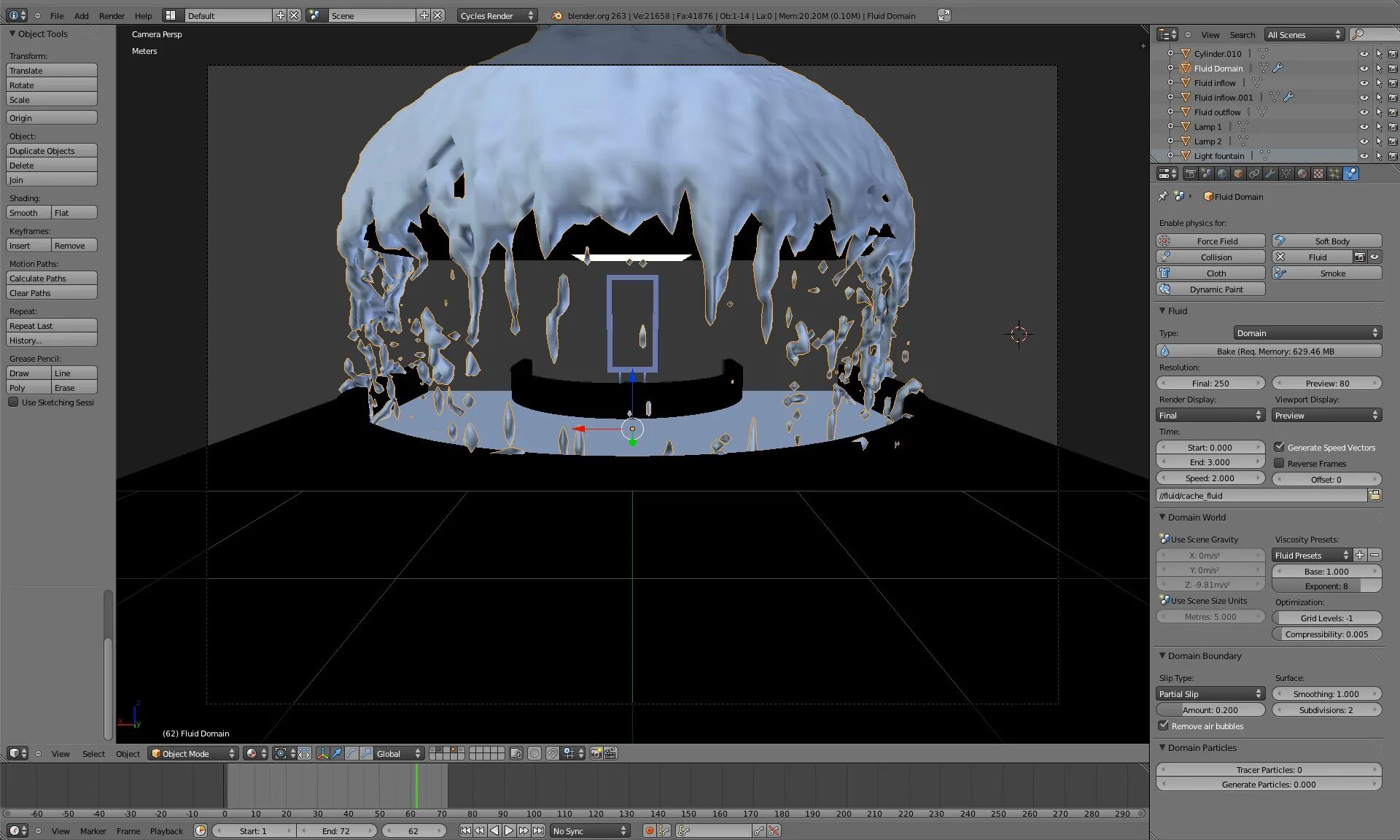Open the Render menu

[112, 15]
